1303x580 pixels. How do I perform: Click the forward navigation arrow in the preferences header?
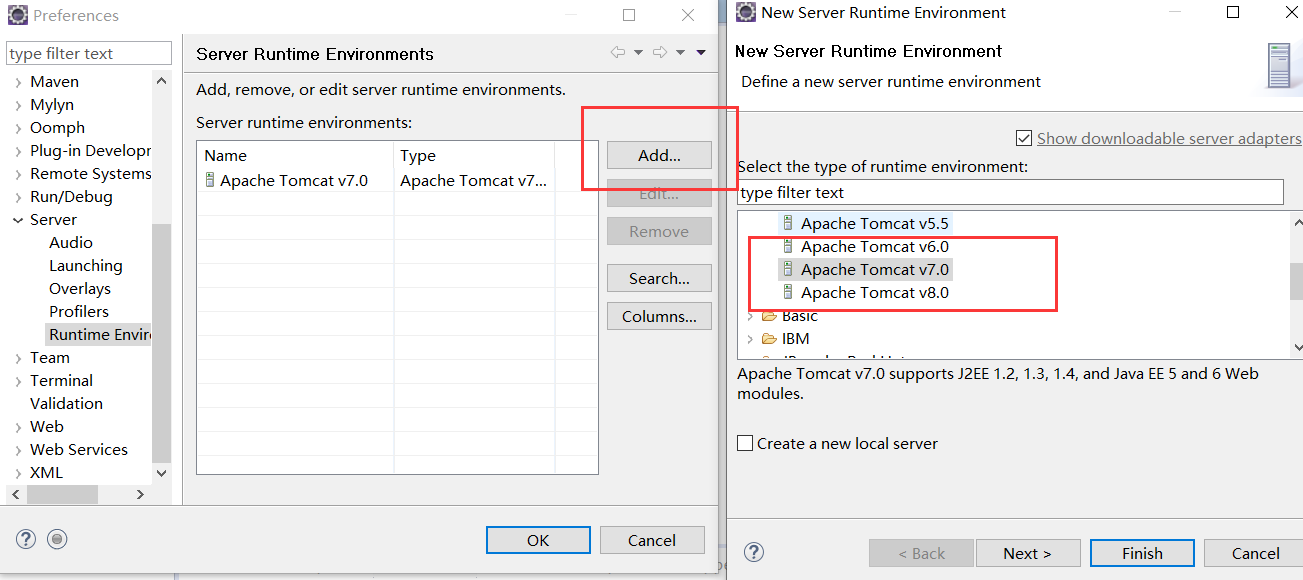tap(660, 52)
